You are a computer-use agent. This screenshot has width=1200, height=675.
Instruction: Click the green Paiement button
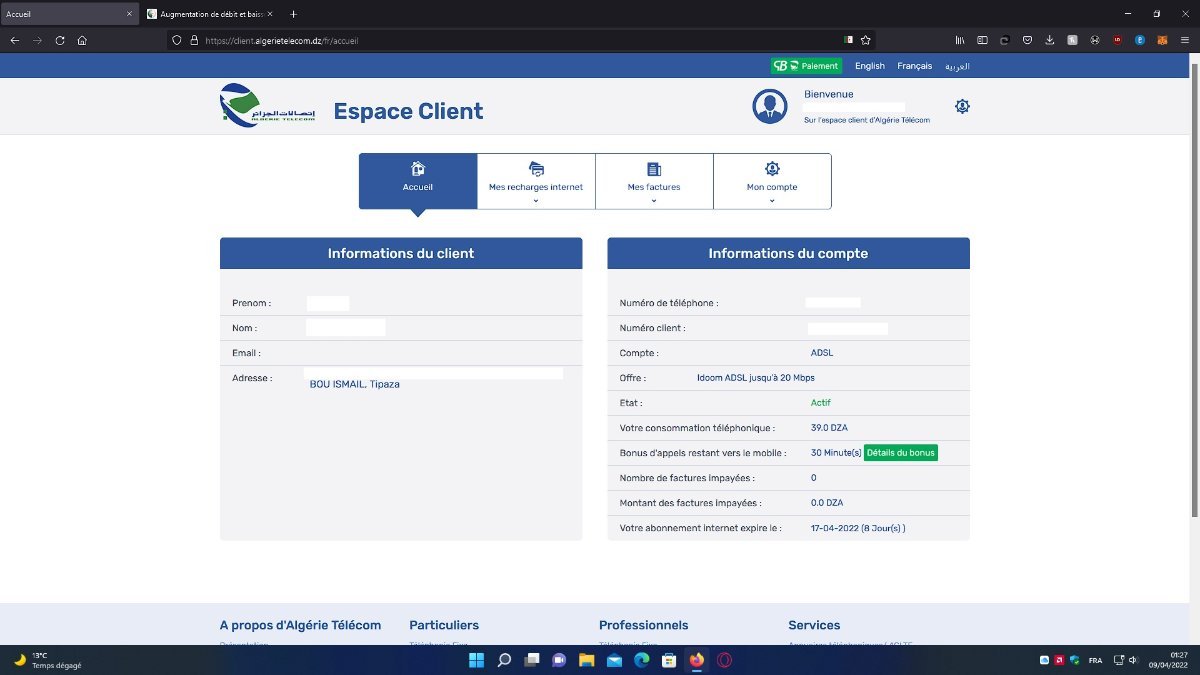(806, 66)
